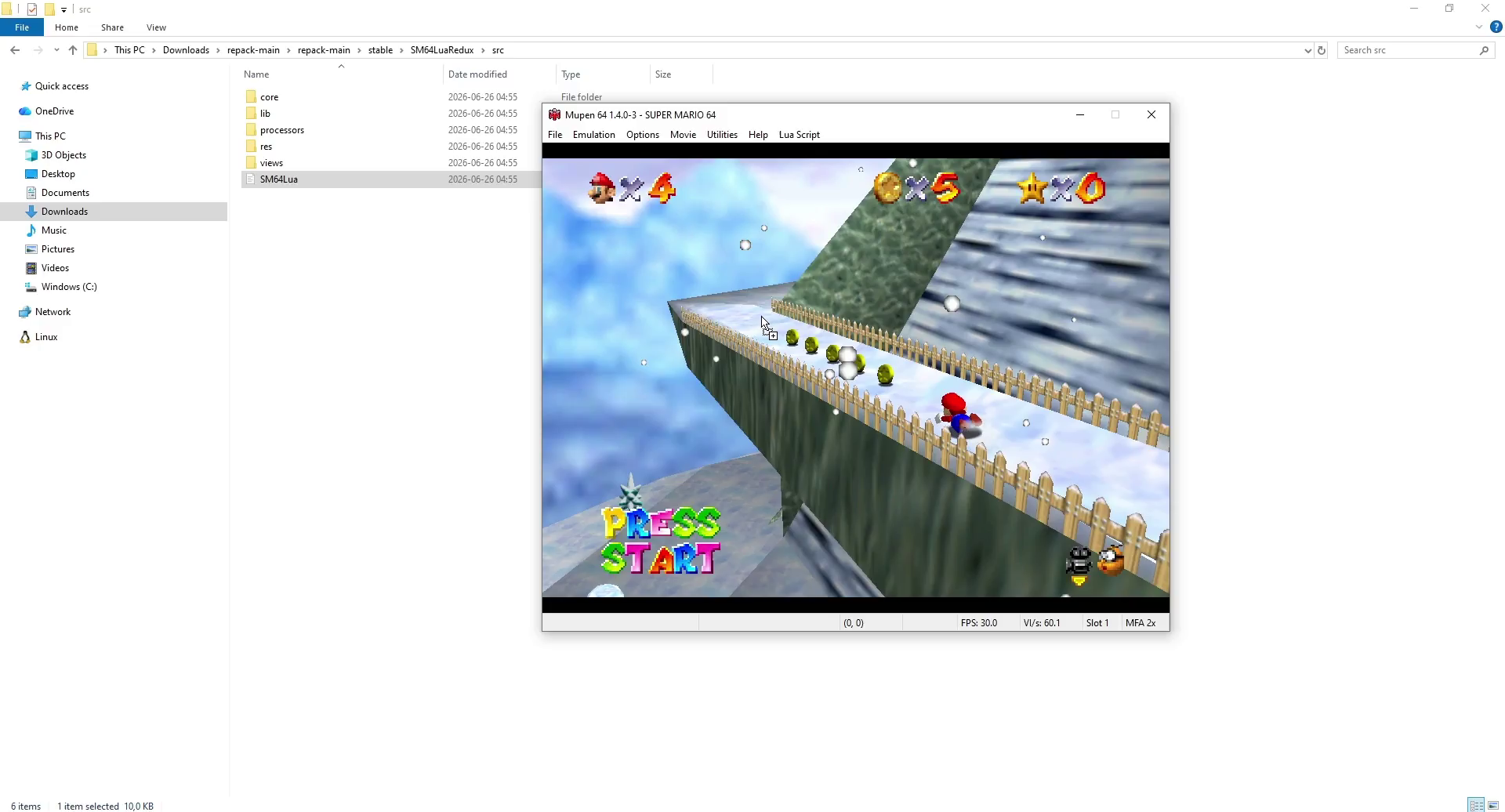
Task: Click Slot 1 in Mupen status bar
Action: [1097, 623]
